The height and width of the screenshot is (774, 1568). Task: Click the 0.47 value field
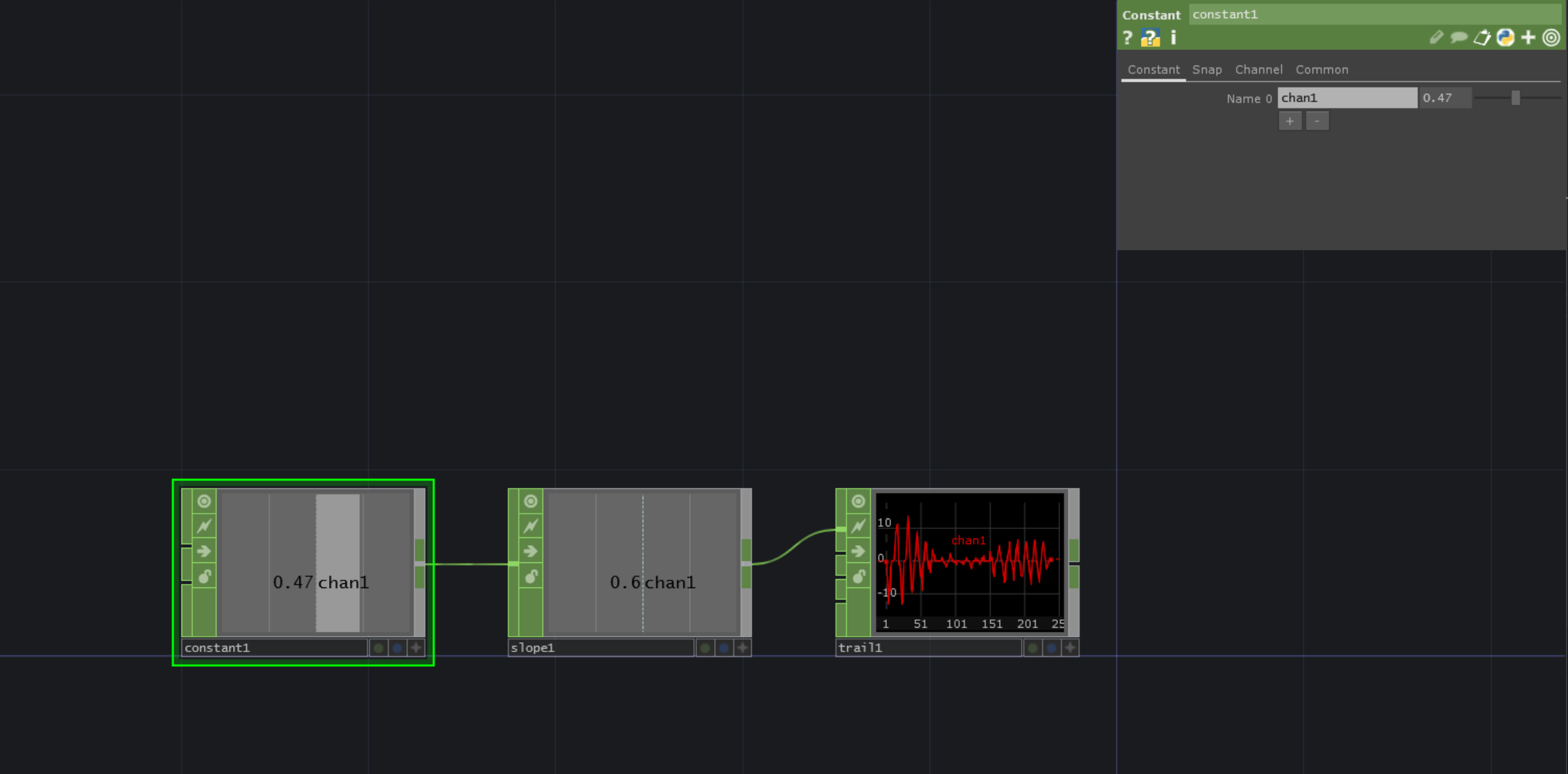click(1445, 98)
